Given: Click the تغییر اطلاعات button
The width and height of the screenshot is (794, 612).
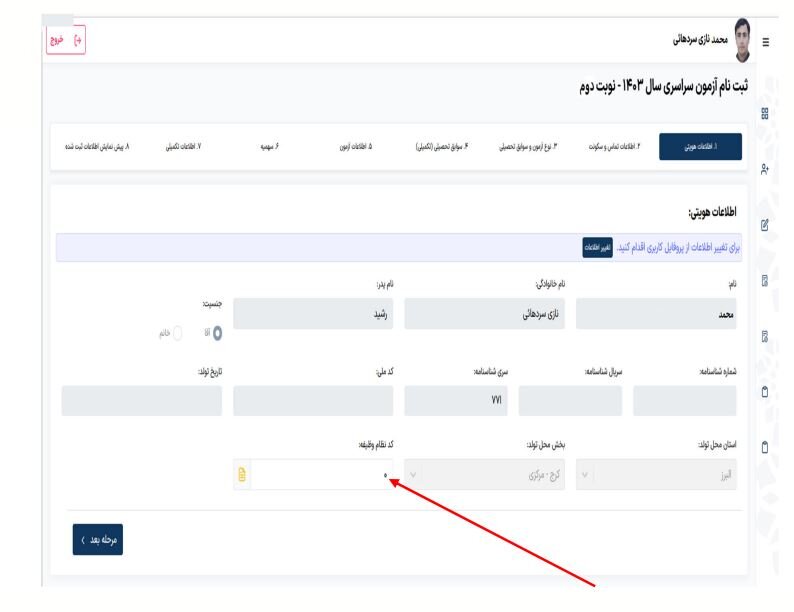Looking at the screenshot, I should click(598, 247).
